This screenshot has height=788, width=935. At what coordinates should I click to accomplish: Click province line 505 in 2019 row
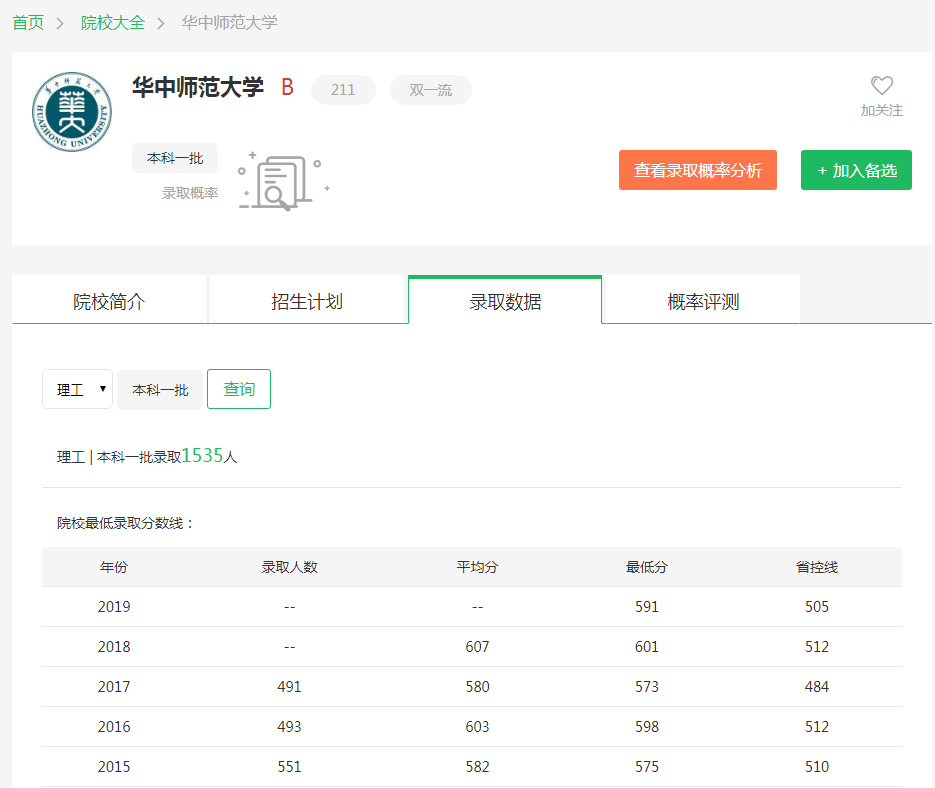817,607
